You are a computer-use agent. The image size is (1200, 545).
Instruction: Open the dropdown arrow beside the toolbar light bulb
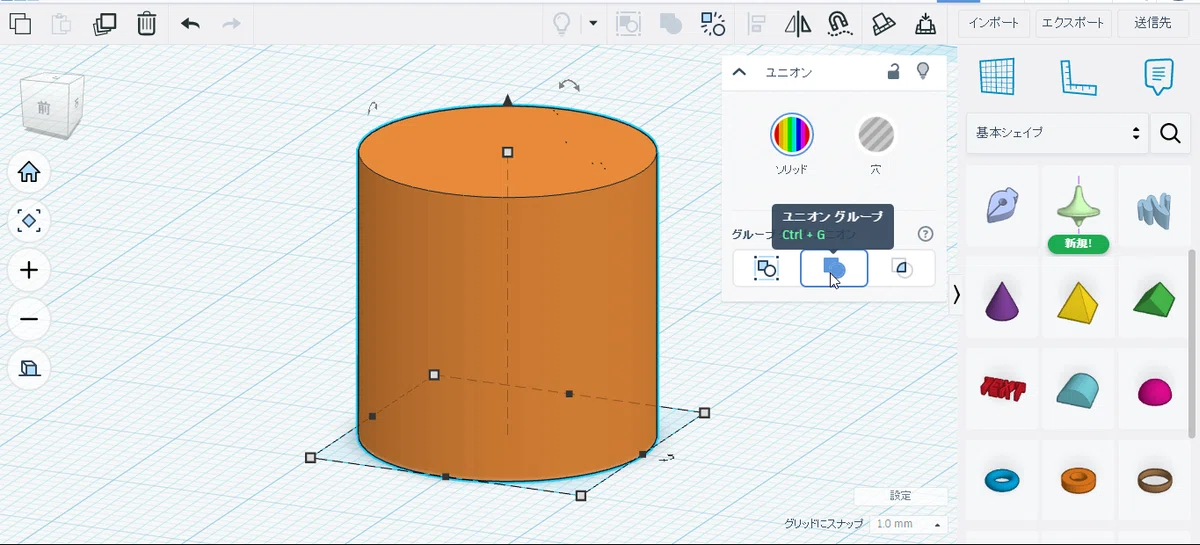pyautogui.click(x=593, y=23)
